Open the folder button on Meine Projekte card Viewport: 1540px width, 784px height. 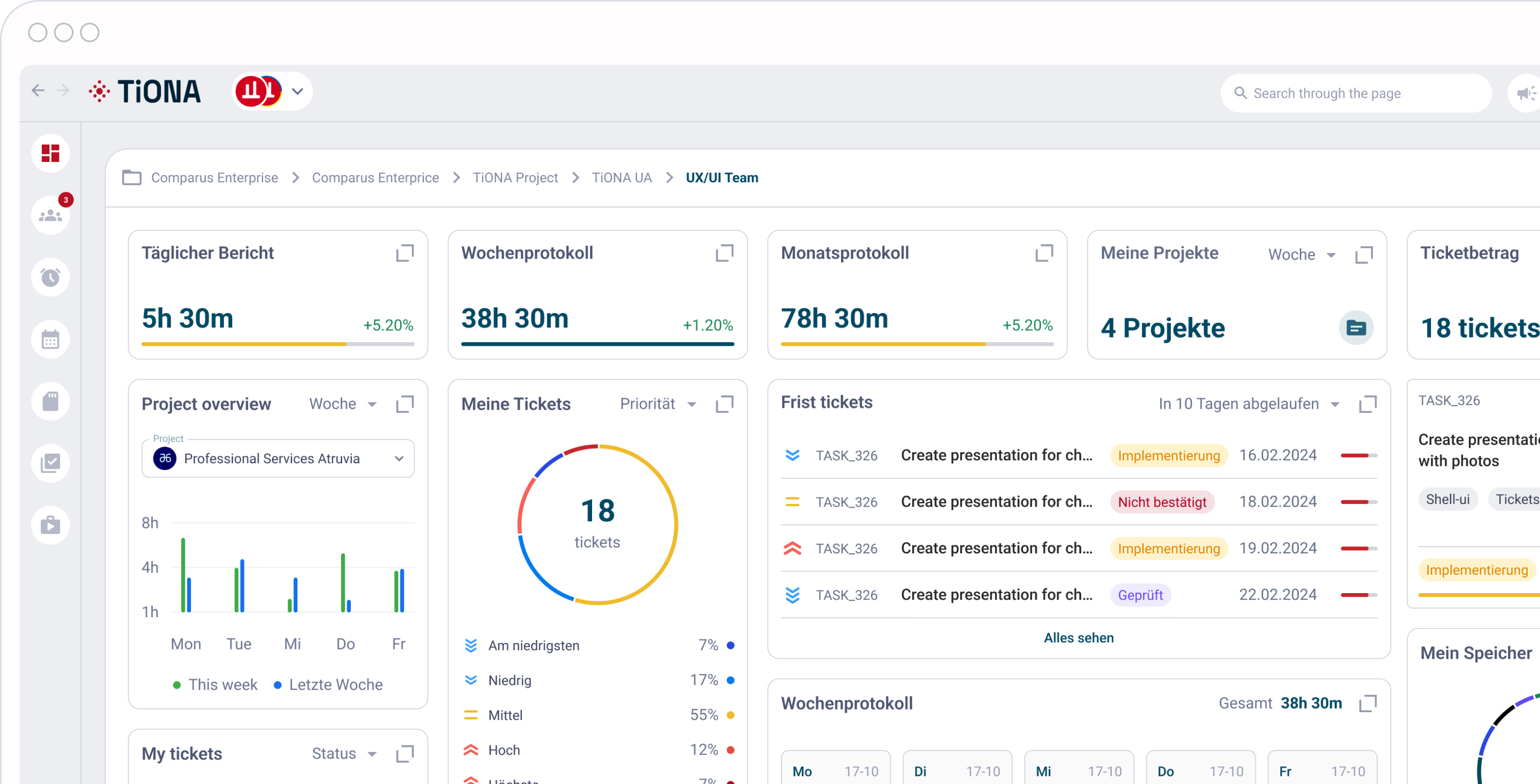[x=1358, y=327]
